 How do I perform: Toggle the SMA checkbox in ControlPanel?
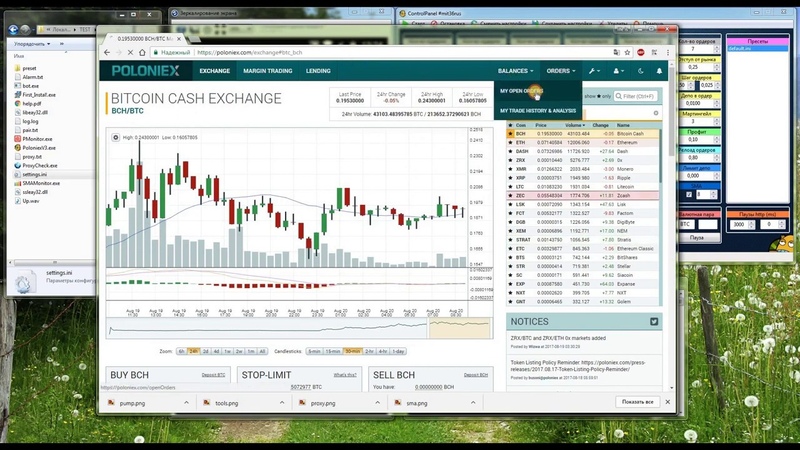pos(689,194)
